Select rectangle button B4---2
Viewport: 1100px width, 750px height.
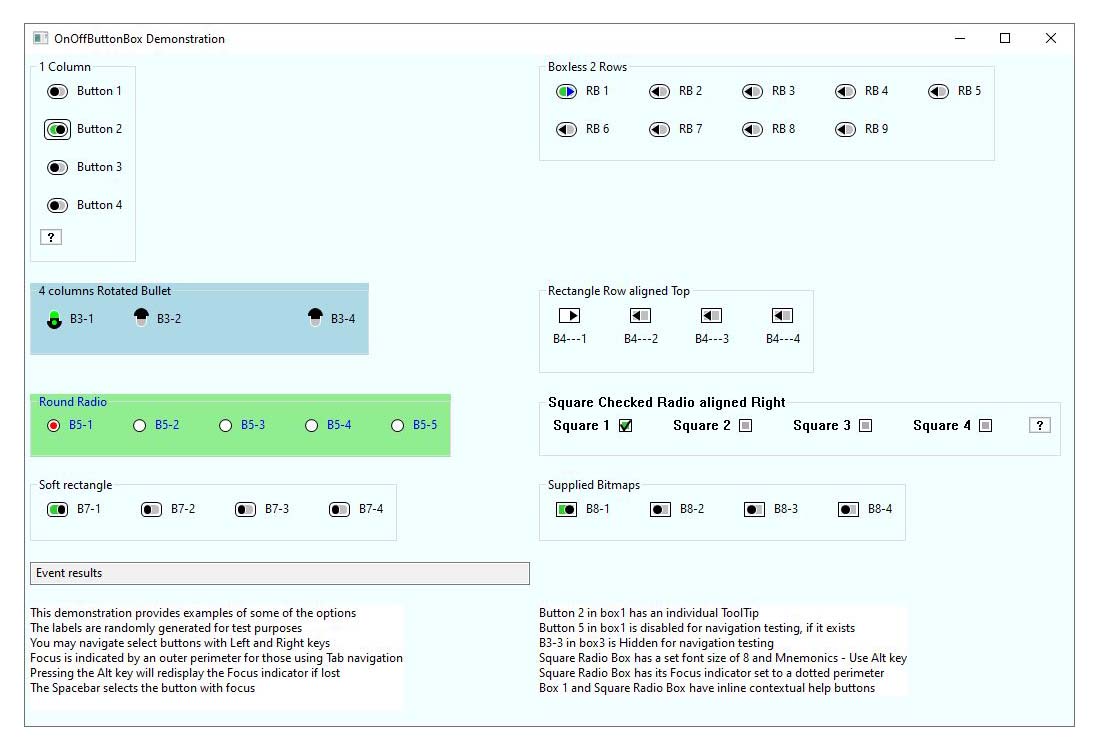640,316
